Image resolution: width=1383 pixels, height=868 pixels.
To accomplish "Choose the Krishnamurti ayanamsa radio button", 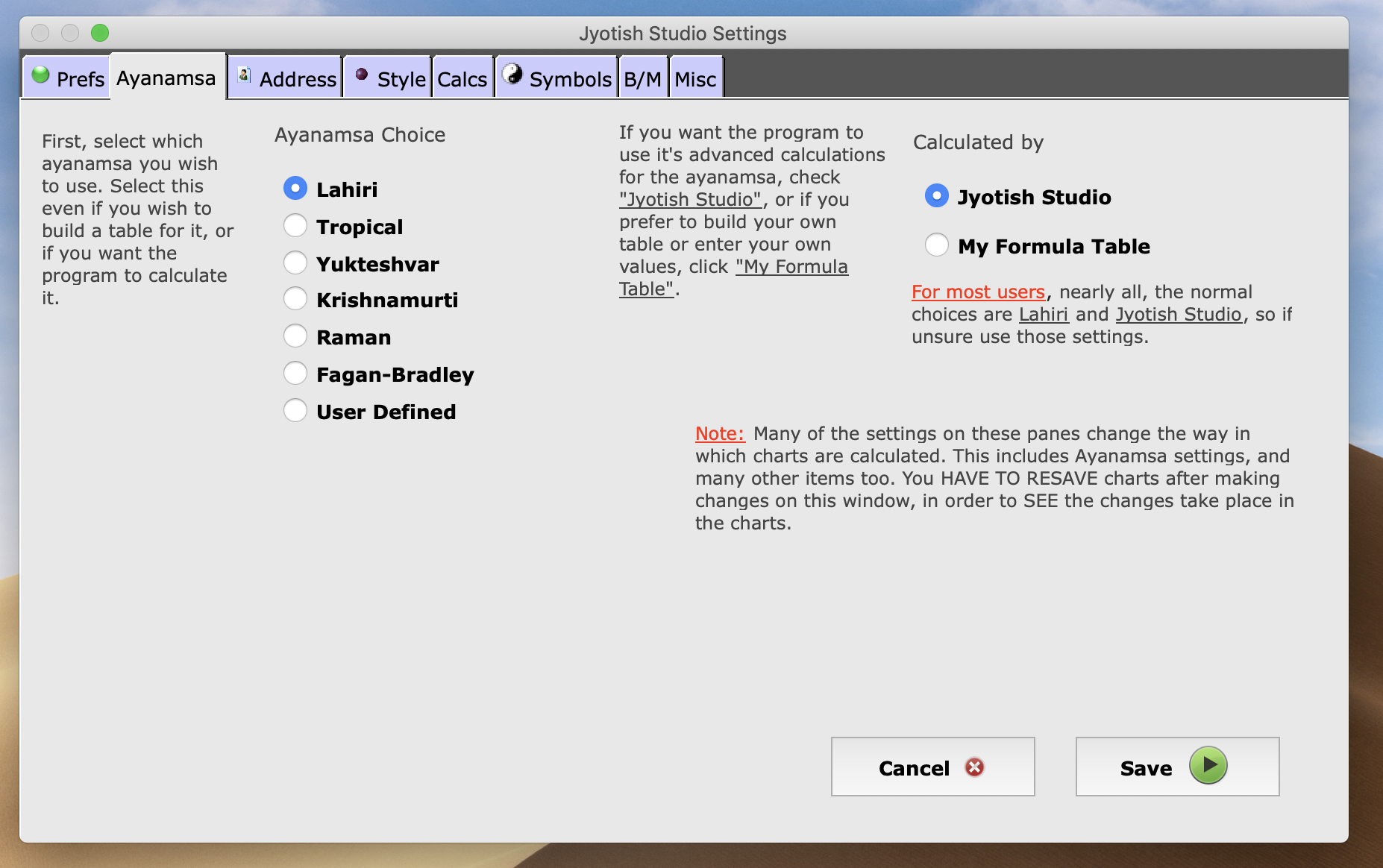I will tap(295, 299).
